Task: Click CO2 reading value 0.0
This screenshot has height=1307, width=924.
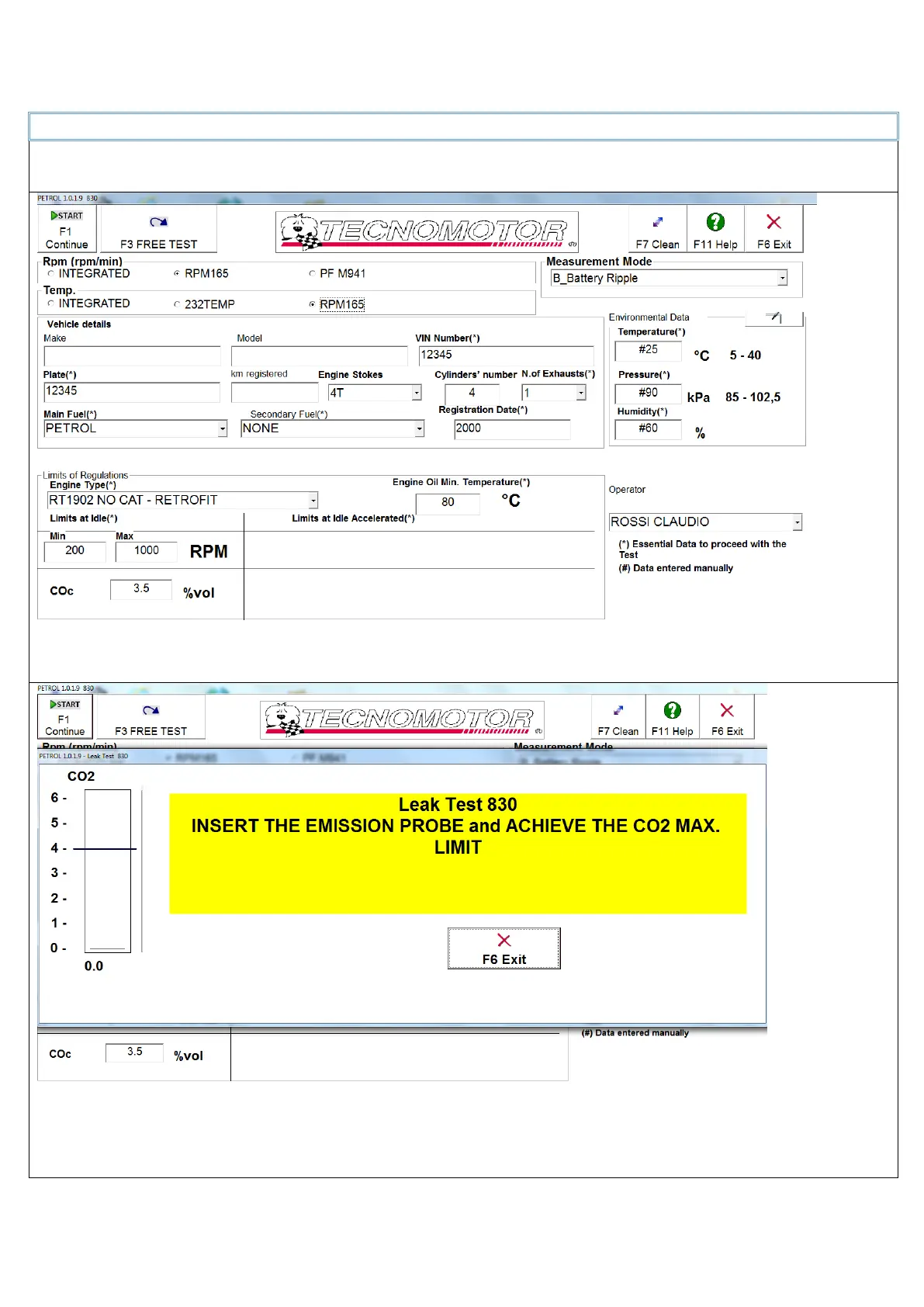Action: tap(94, 966)
